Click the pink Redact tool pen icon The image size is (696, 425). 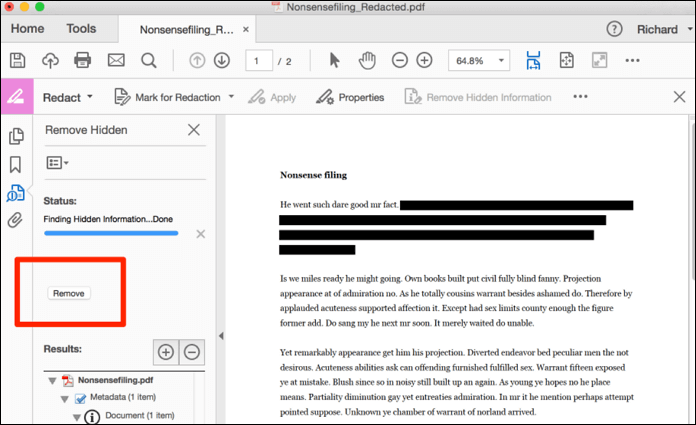pos(17,96)
